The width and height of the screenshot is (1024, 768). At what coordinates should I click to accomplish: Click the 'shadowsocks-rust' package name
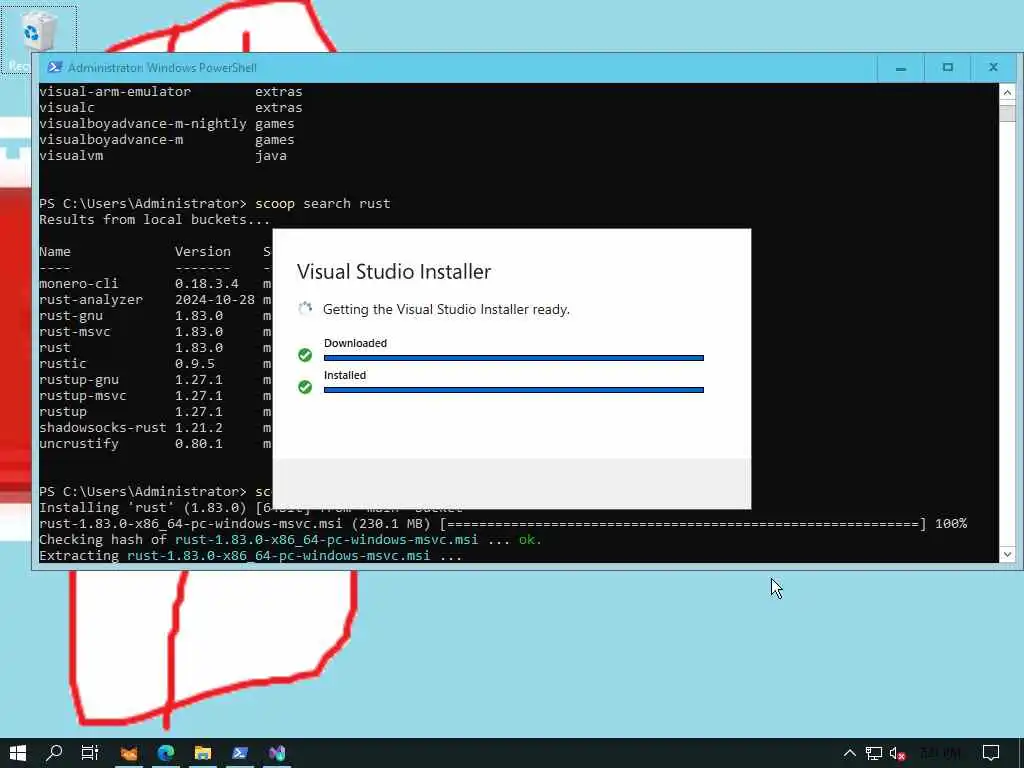(103, 428)
